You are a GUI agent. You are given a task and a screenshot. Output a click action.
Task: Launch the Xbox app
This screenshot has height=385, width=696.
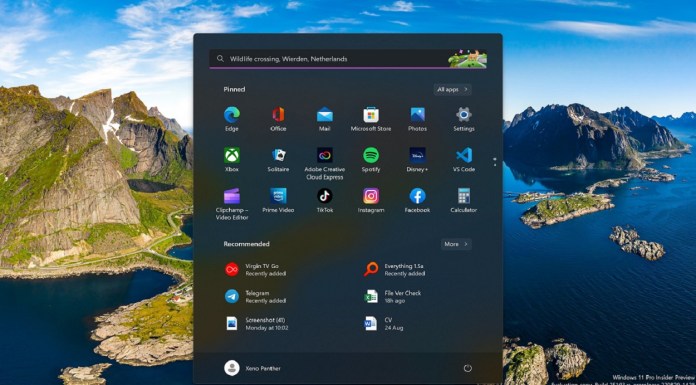[x=232, y=160]
